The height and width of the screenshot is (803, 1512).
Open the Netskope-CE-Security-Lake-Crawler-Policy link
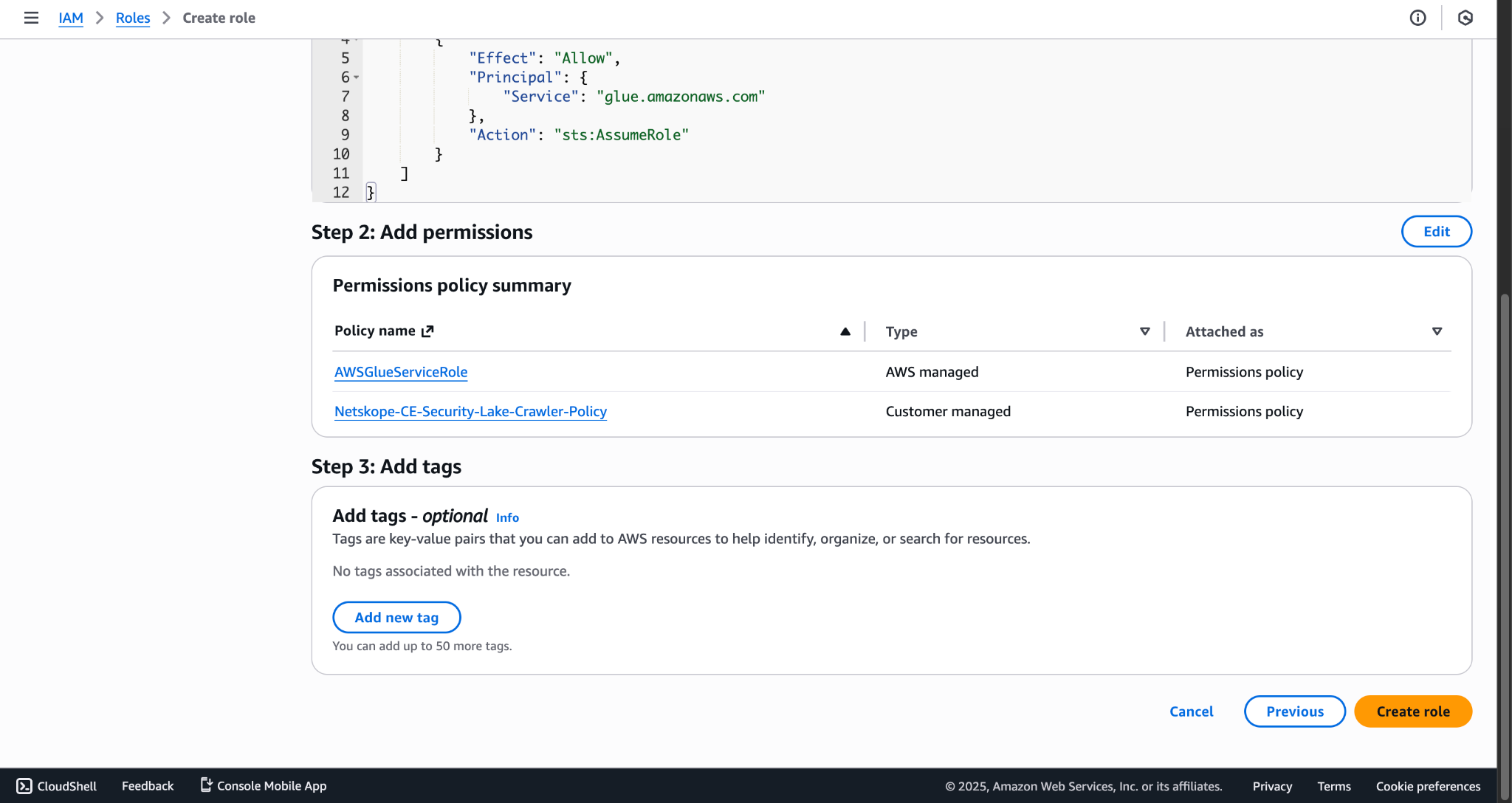(x=470, y=411)
